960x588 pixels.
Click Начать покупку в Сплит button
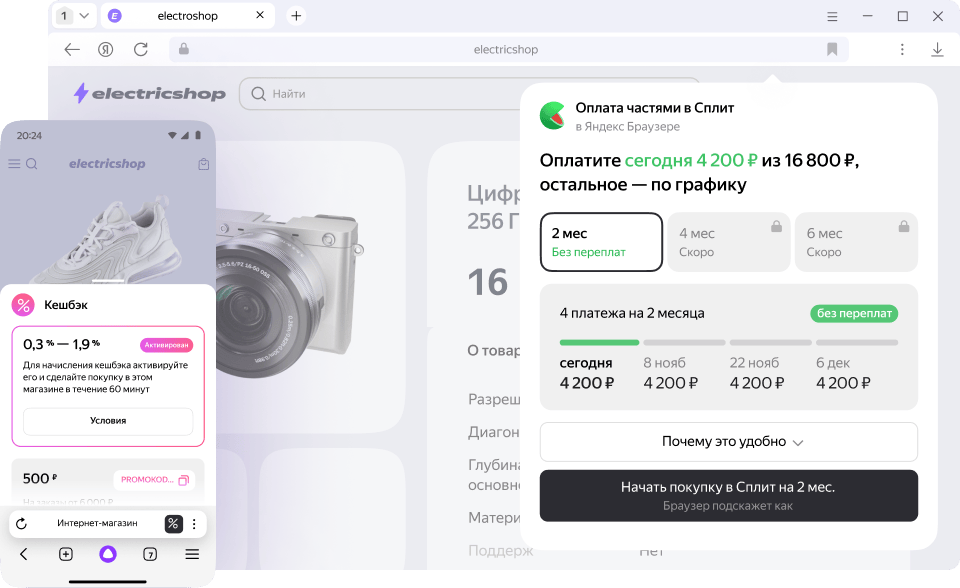[729, 496]
